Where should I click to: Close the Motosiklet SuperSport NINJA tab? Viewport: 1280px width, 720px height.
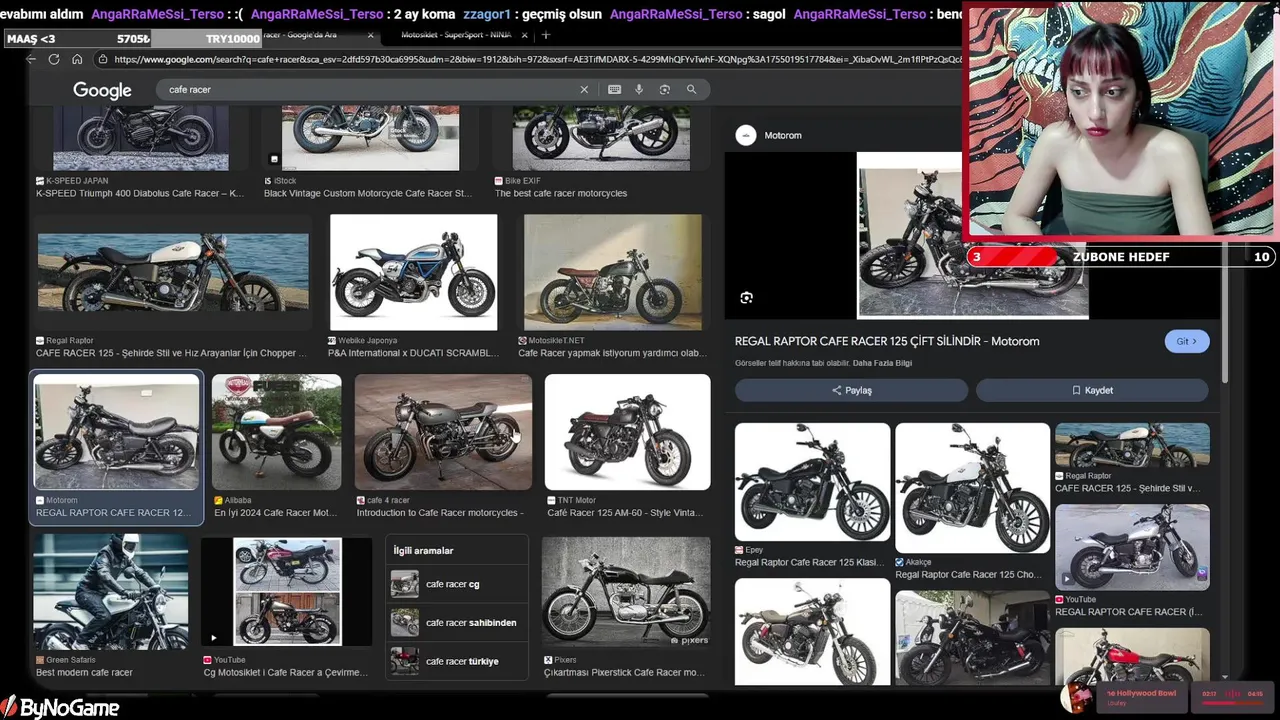tap(523, 35)
